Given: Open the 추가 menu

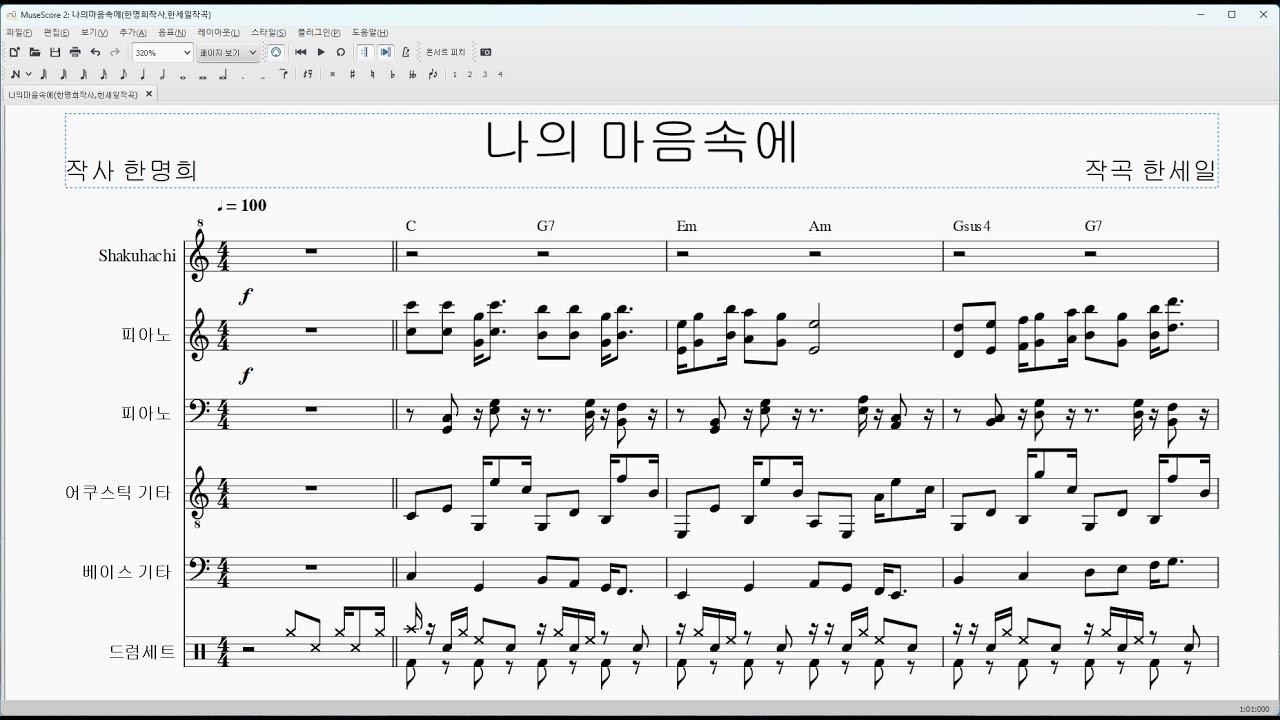Looking at the screenshot, I should point(133,33).
